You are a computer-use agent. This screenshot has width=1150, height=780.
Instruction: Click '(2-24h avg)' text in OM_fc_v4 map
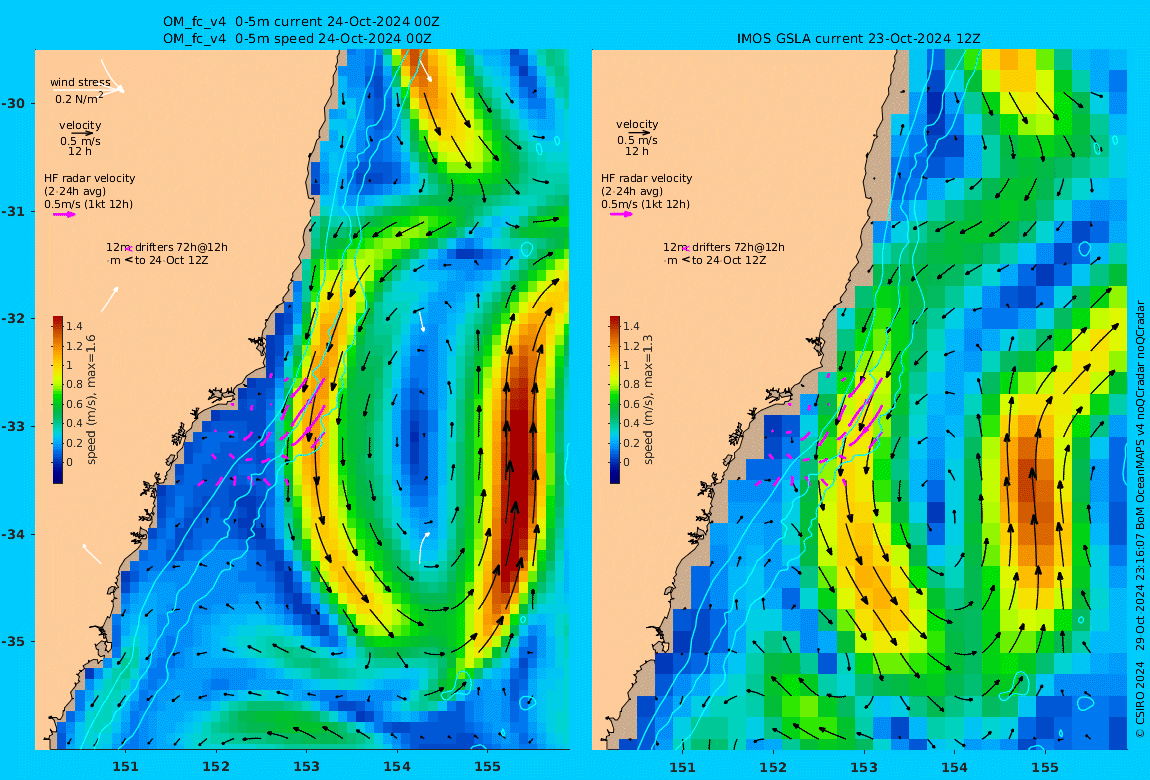click(75, 191)
